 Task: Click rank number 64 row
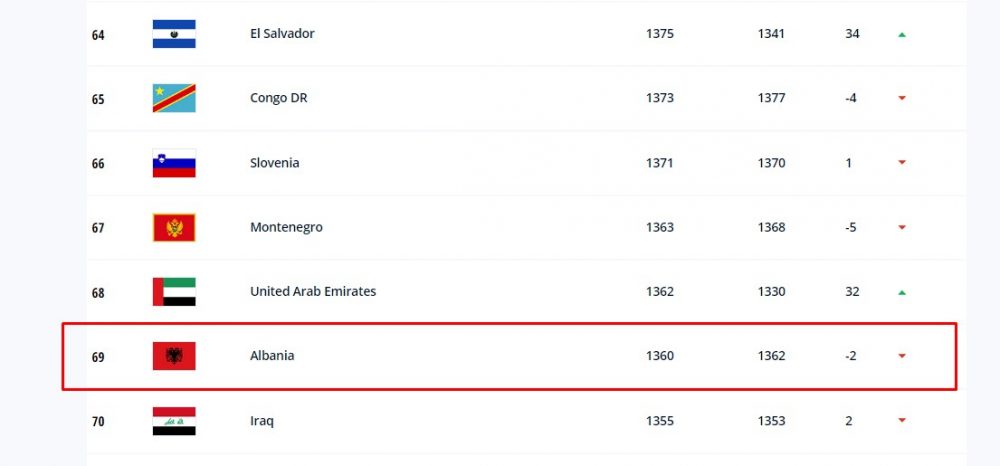pyautogui.click(x=526, y=34)
